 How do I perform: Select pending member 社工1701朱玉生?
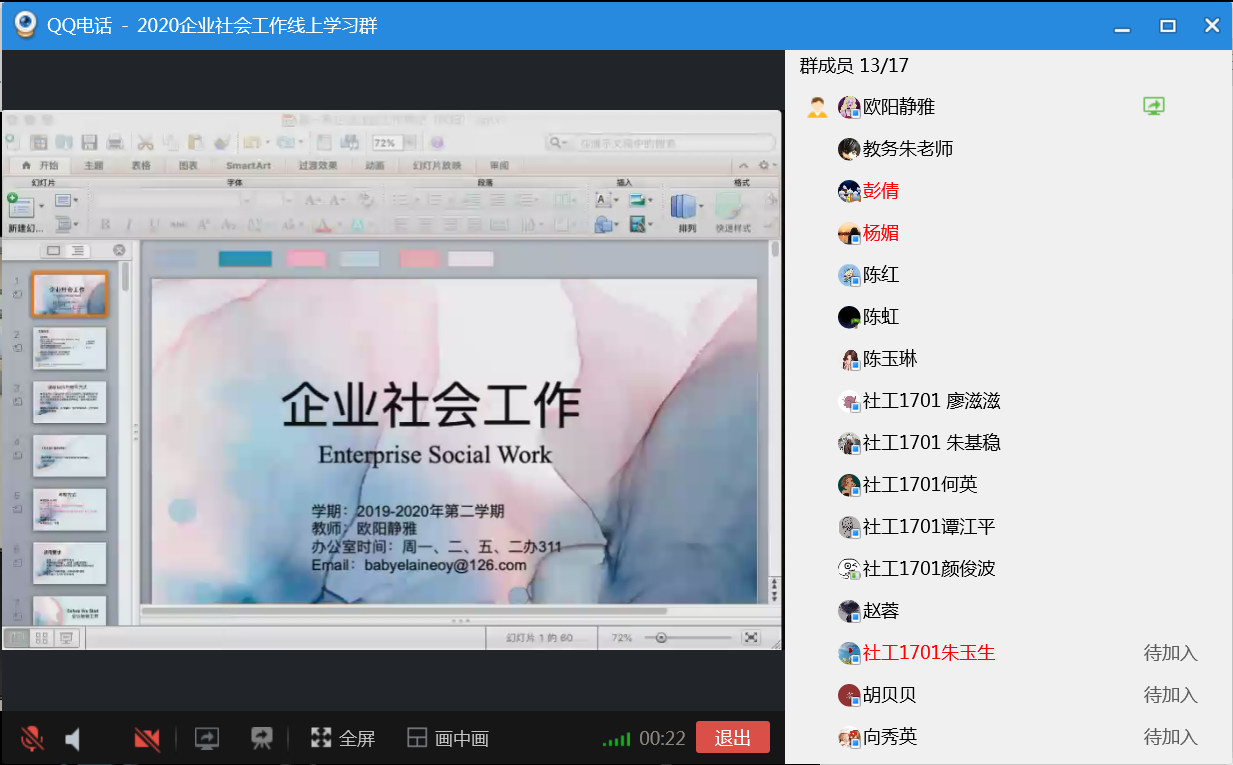click(x=928, y=653)
